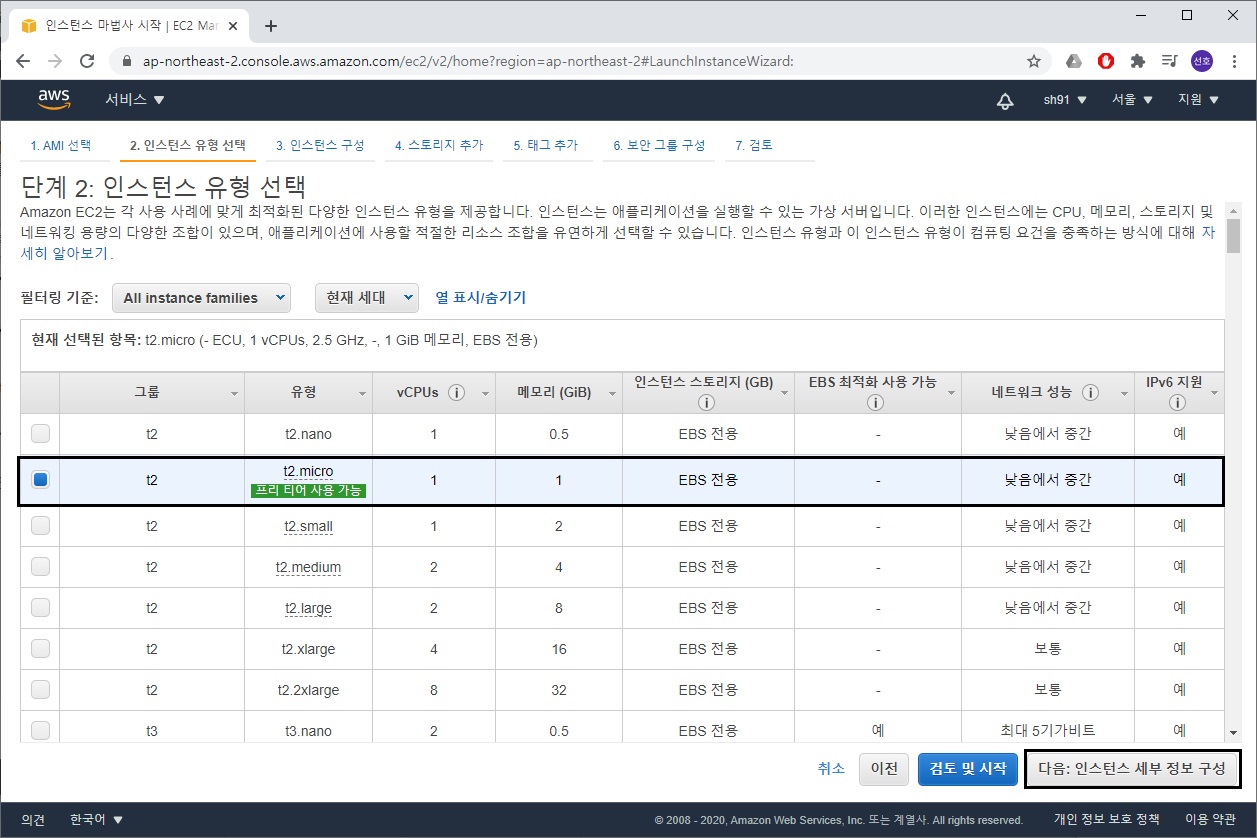Go to step 5. 태그 추가

546,146
